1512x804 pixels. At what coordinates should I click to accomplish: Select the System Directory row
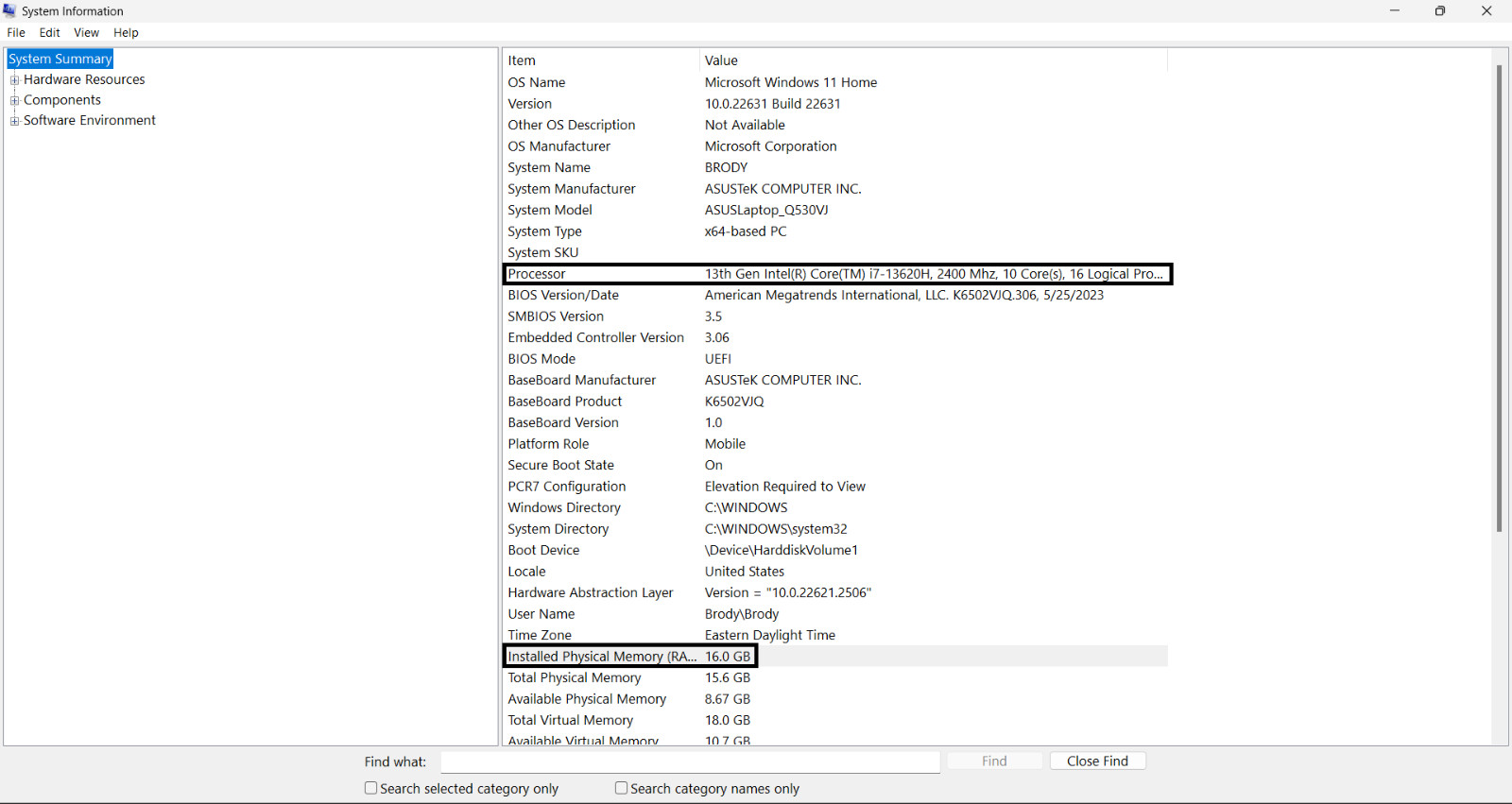click(836, 529)
